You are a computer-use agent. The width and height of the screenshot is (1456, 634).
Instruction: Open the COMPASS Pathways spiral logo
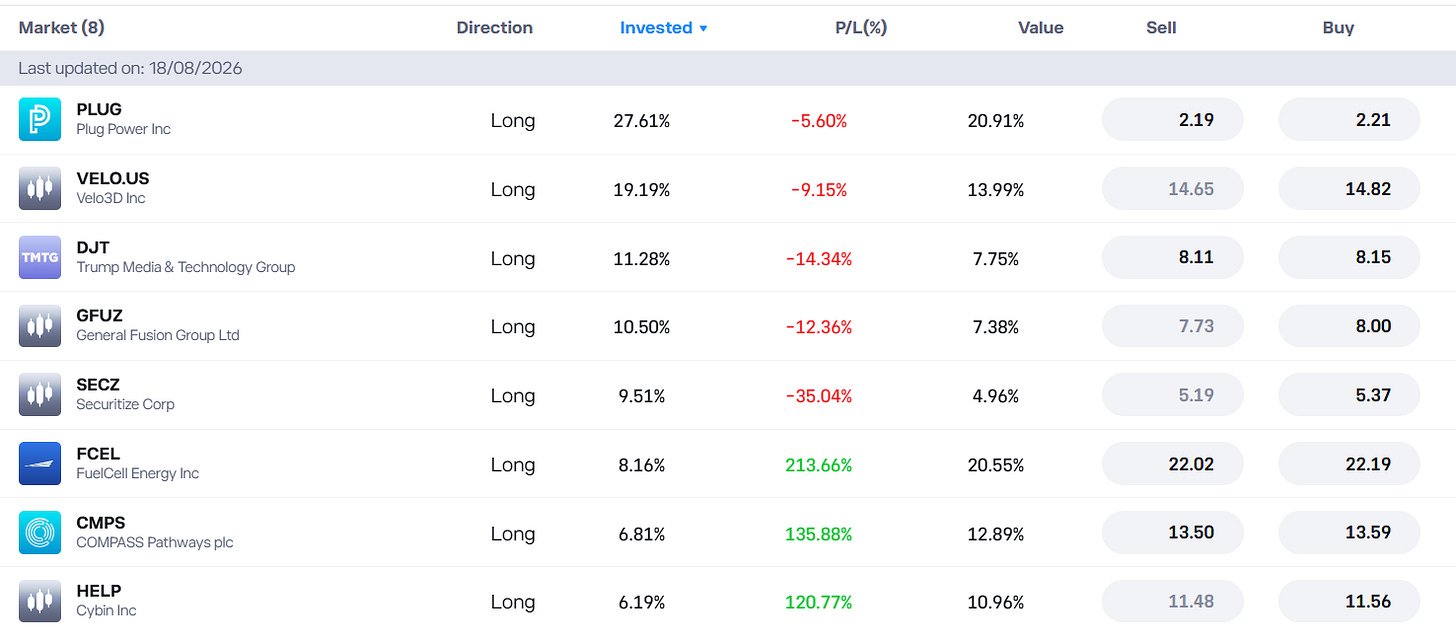tap(40, 533)
